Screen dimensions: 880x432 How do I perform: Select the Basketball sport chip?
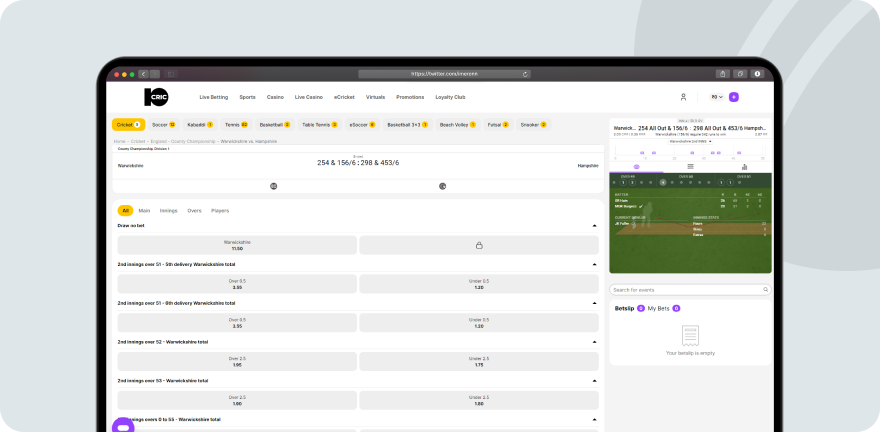(x=275, y=125)
